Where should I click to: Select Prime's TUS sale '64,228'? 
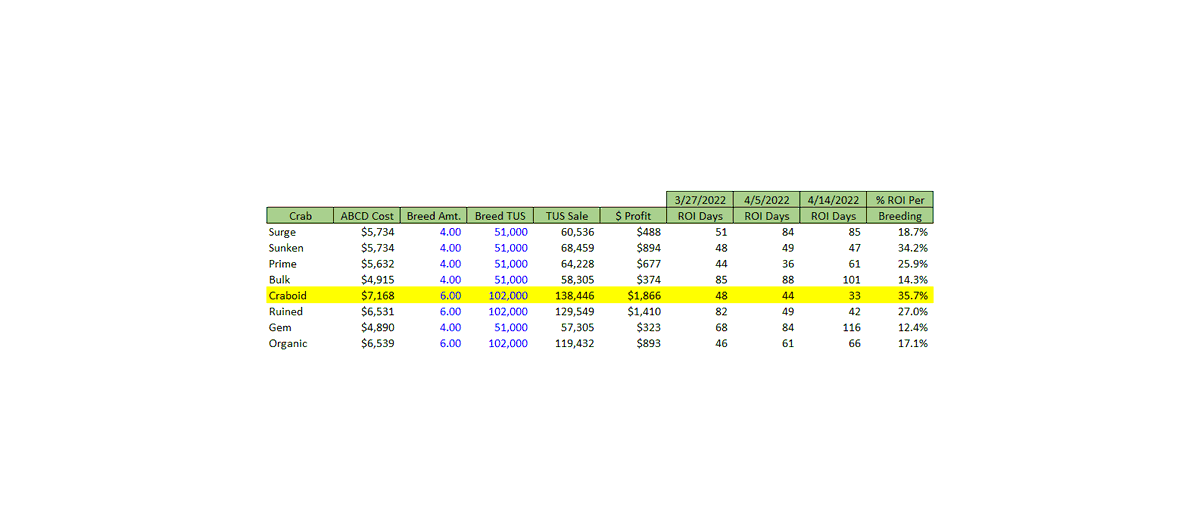pos(577,264)
